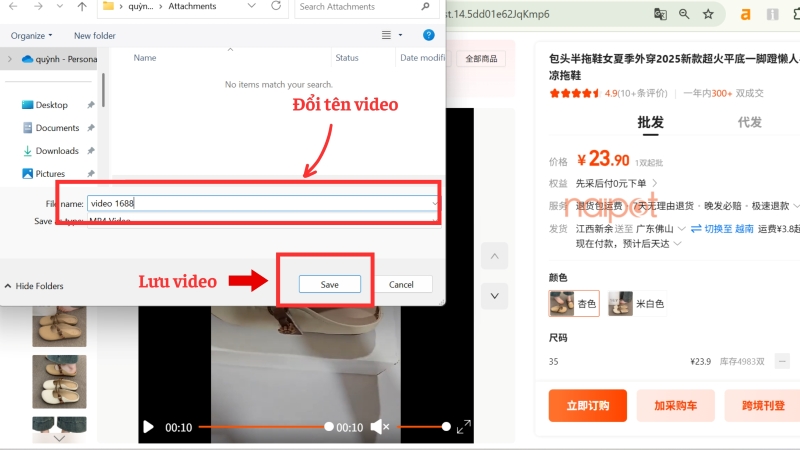Screen dimensions: 800x450
Task: Play the product video
Action: [x=148, y=427]
